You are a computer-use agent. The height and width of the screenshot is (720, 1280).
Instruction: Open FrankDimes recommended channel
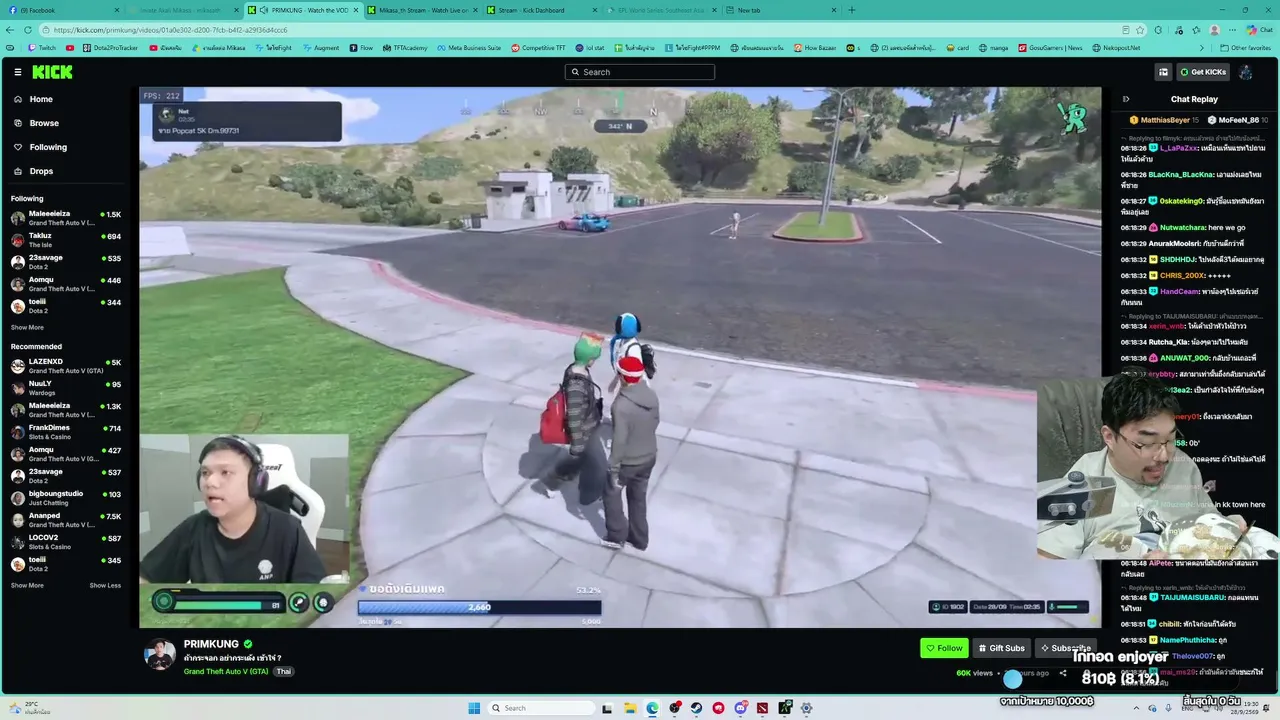click(x=66, y=431)
